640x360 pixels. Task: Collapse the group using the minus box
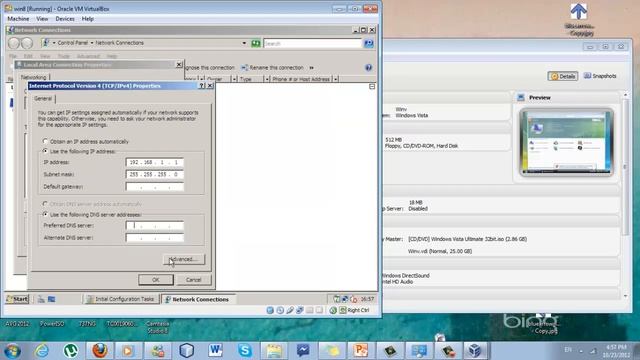click(372, 87)
